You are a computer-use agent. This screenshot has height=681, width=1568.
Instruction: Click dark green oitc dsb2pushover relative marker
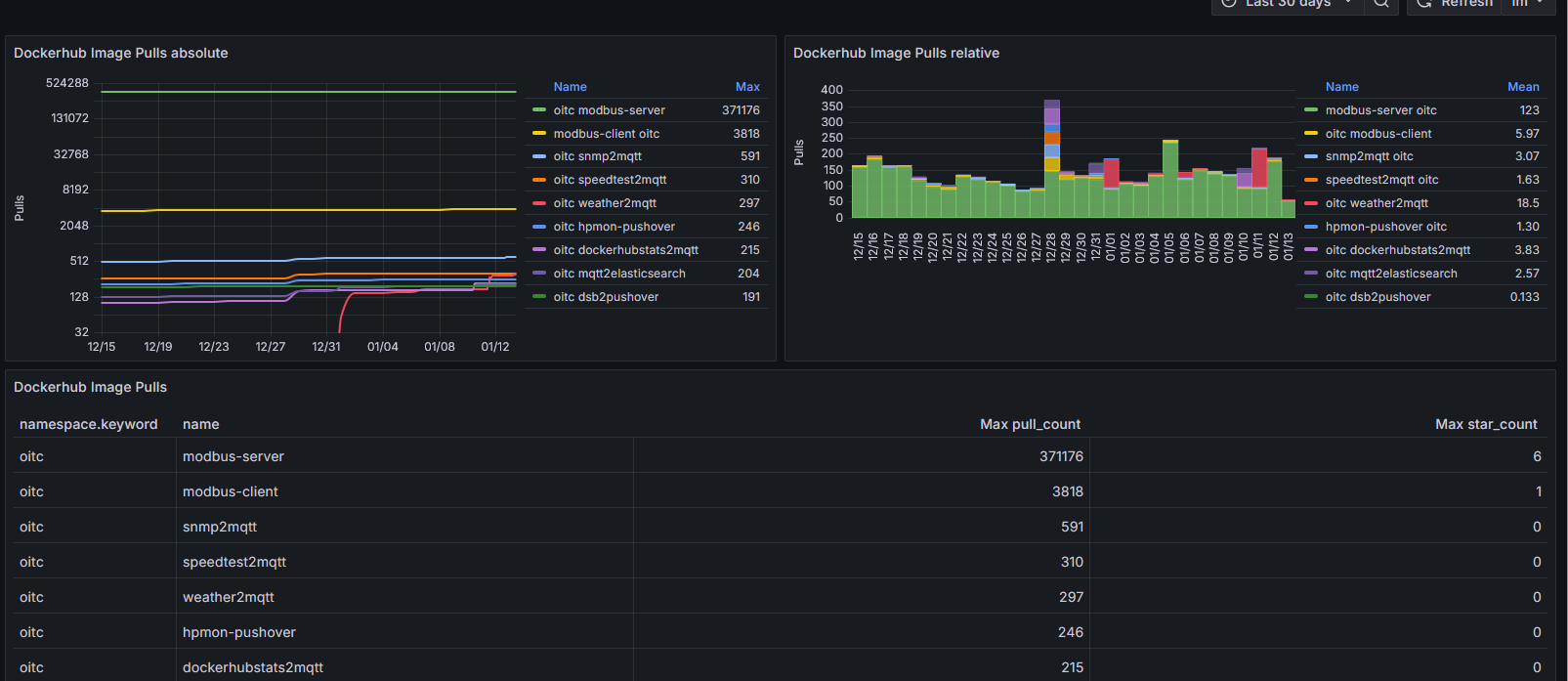pos(1311,297)
